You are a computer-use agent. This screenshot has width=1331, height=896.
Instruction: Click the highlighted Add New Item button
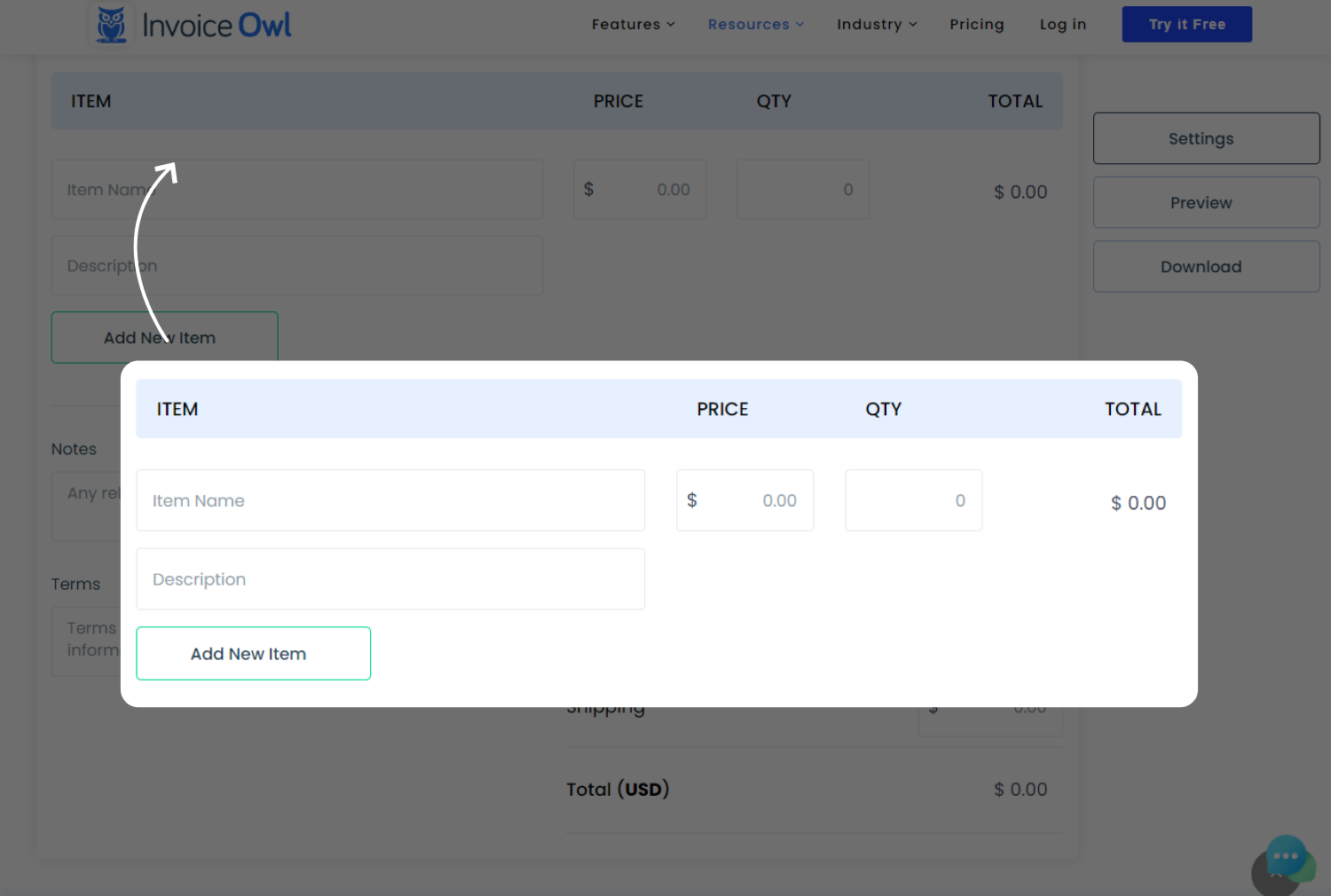pyautogui.click(x=253, y=653)
